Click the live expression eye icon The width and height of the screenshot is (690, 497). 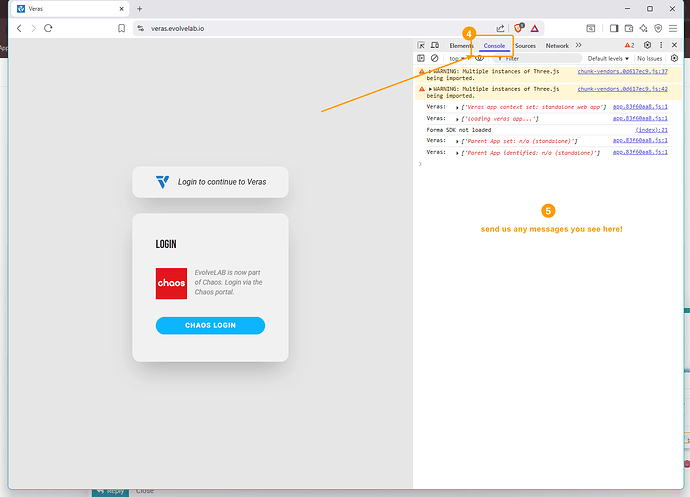pos(480,58)
